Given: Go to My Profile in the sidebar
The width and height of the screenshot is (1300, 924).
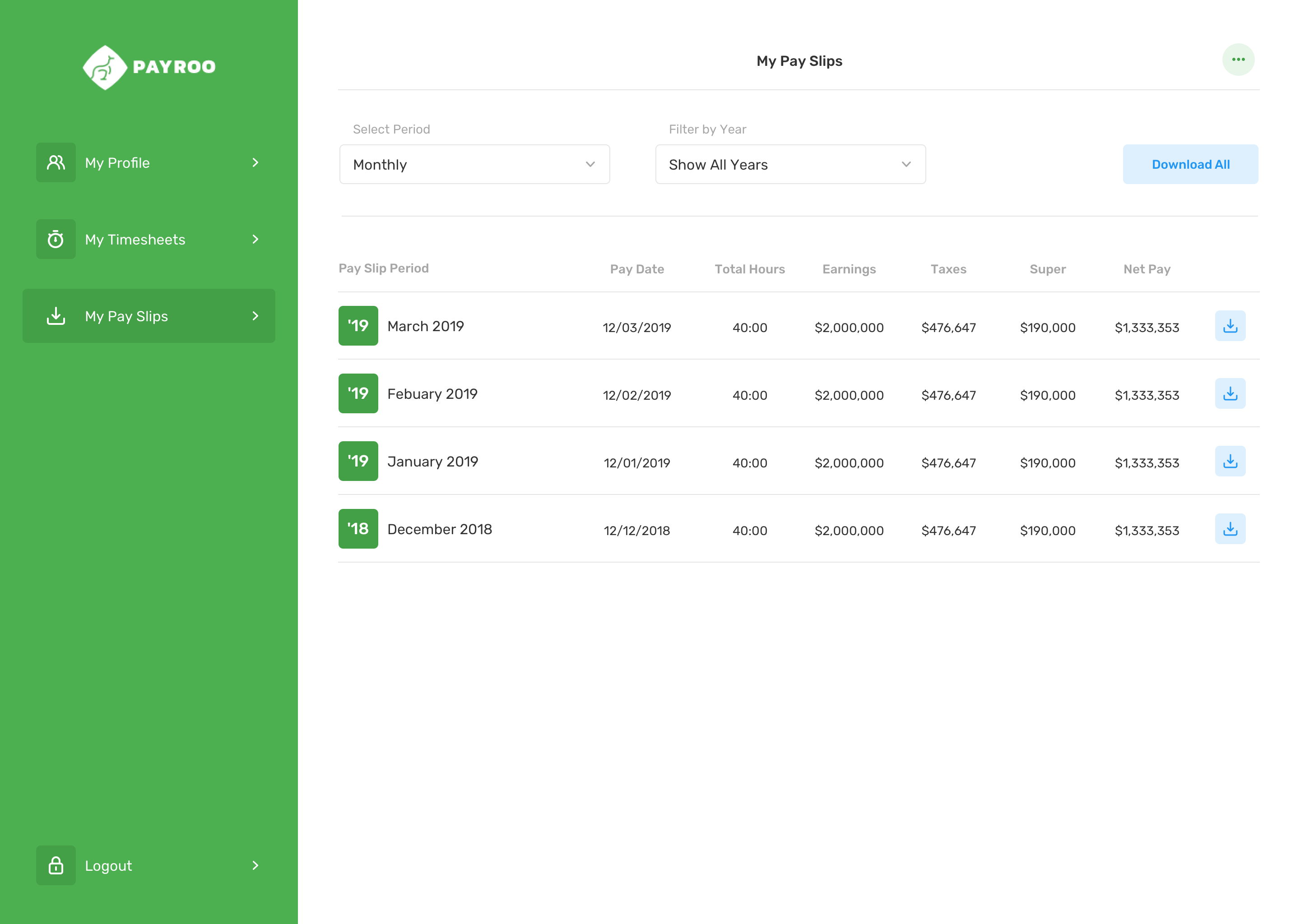Looking at the screenshot, I should [x=149, y=163].
